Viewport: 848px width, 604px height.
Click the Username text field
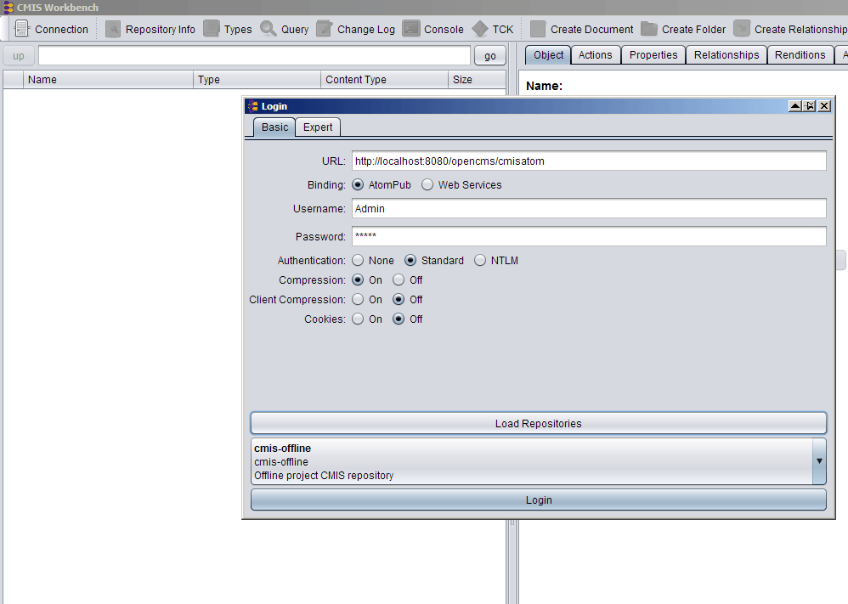tap(588, 209)
